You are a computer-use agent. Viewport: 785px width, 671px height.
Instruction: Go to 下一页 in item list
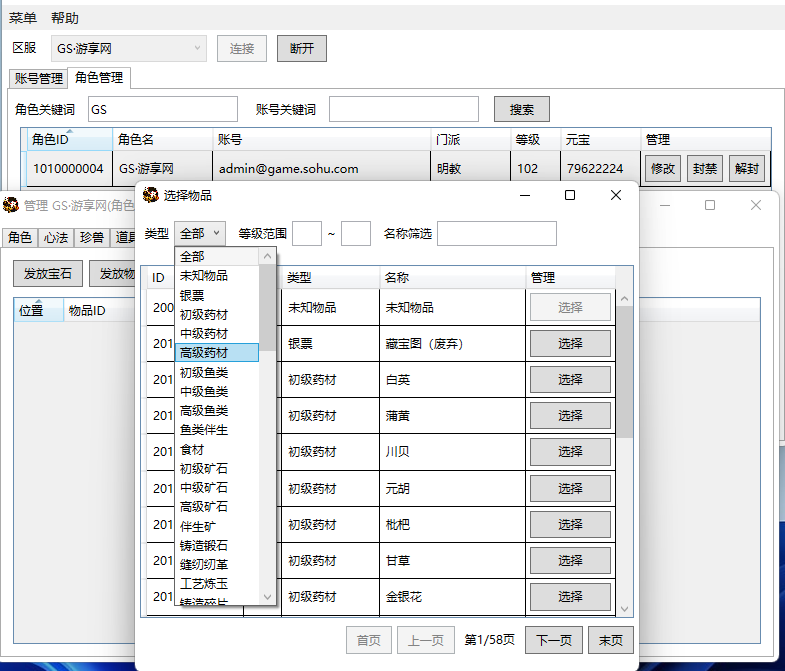pyautogui.click(x=553, y=640)
